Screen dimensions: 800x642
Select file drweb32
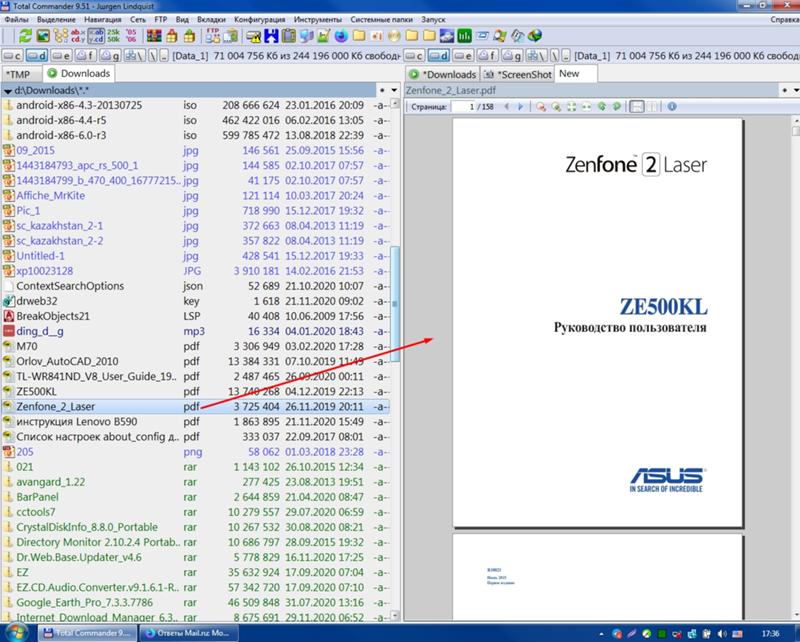(x=195, y=301)
